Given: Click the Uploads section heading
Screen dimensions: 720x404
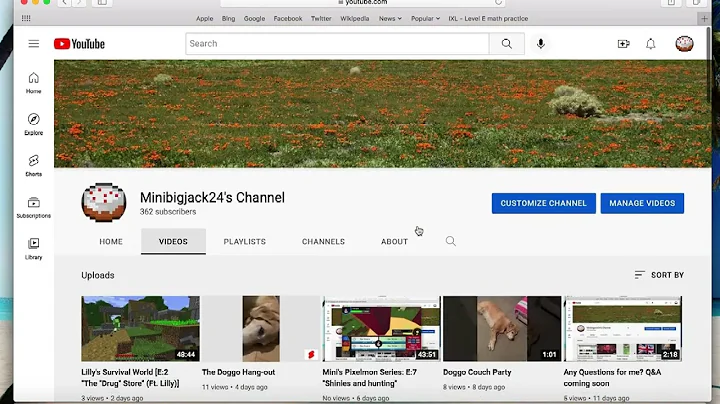Looking at the screenshot, I should pos(98,275).
